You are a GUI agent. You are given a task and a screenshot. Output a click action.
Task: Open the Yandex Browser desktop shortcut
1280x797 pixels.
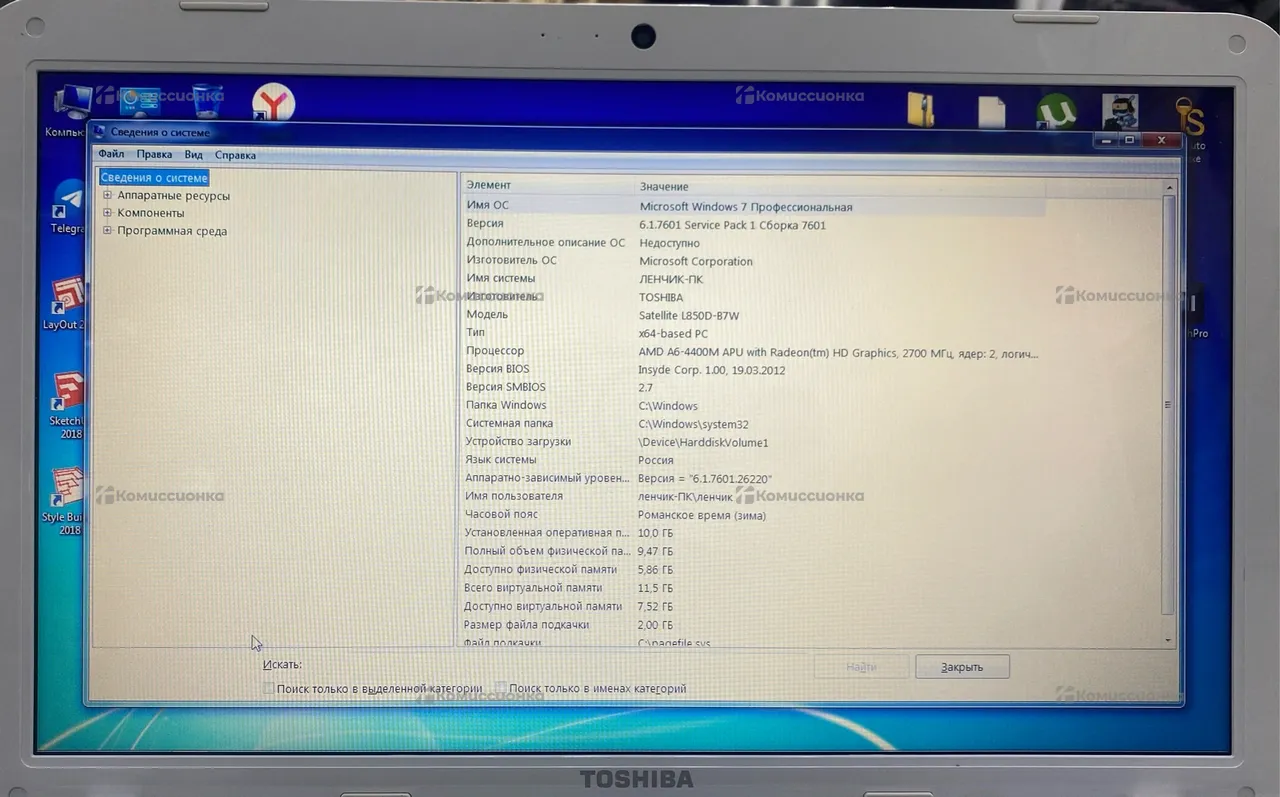[273, 102]
